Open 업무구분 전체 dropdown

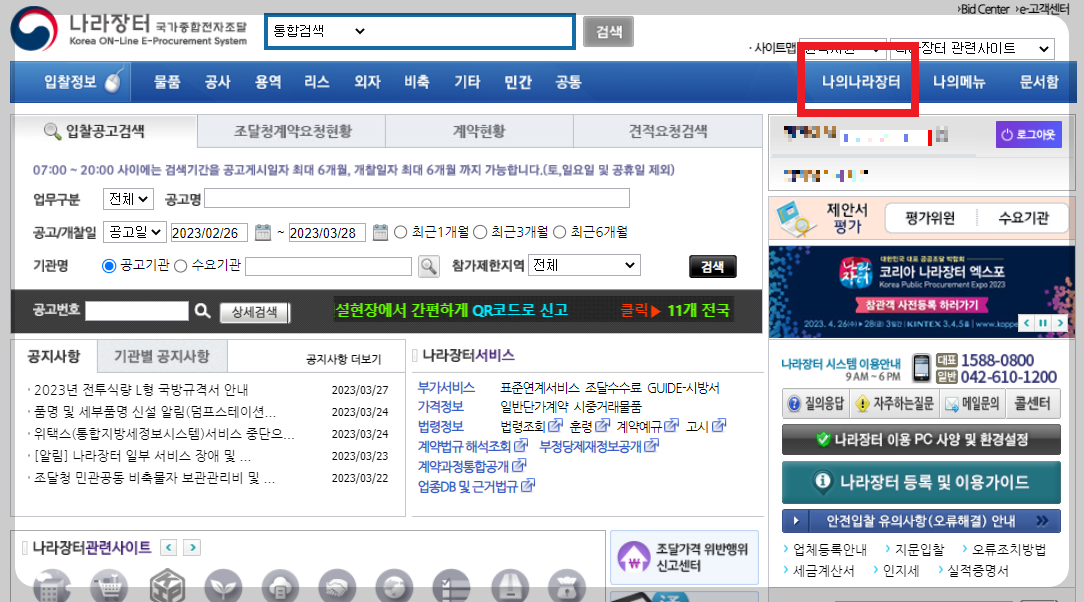pyautogui.click(x=128, y=199)
